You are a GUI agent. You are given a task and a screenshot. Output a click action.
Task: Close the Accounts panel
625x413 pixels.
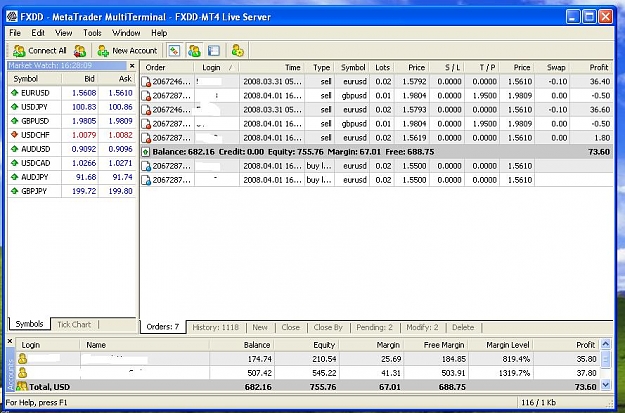(10, 341)
